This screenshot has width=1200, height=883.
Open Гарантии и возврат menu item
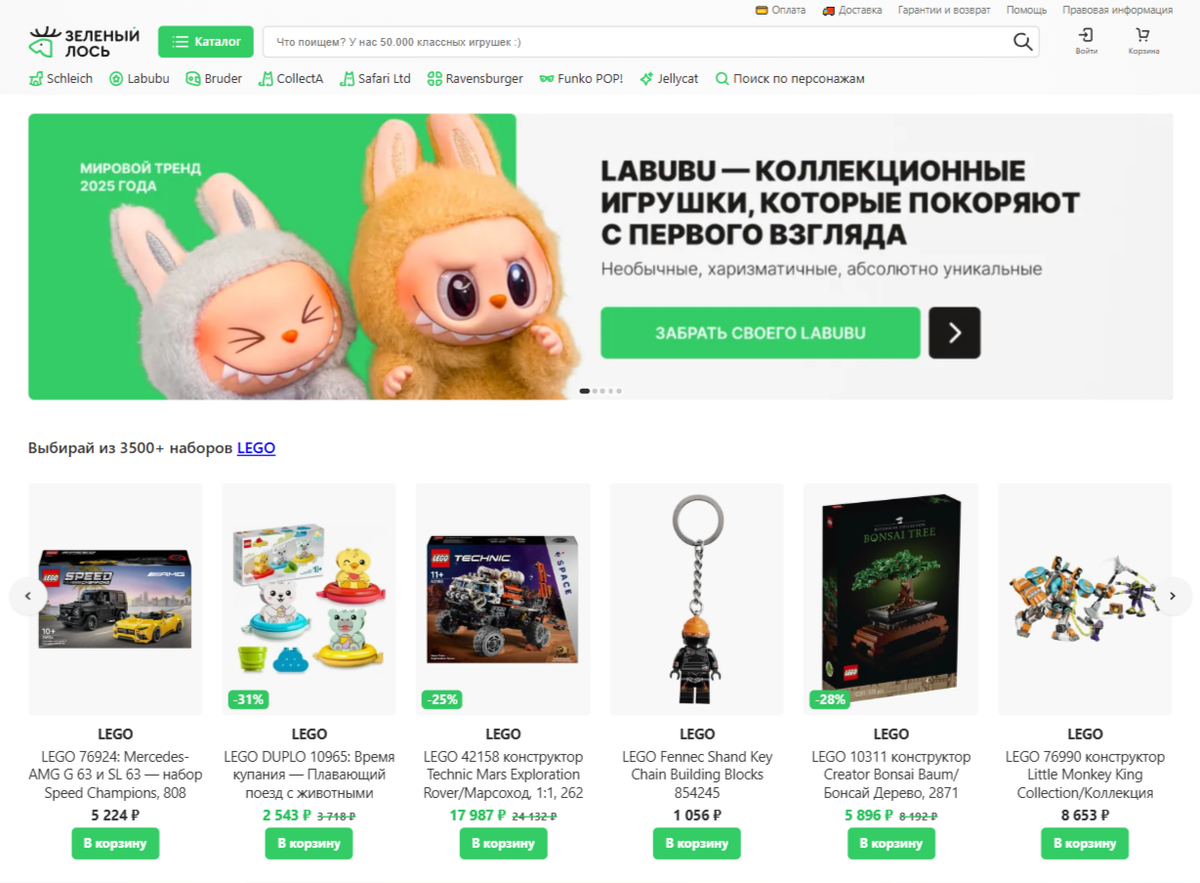944,10
